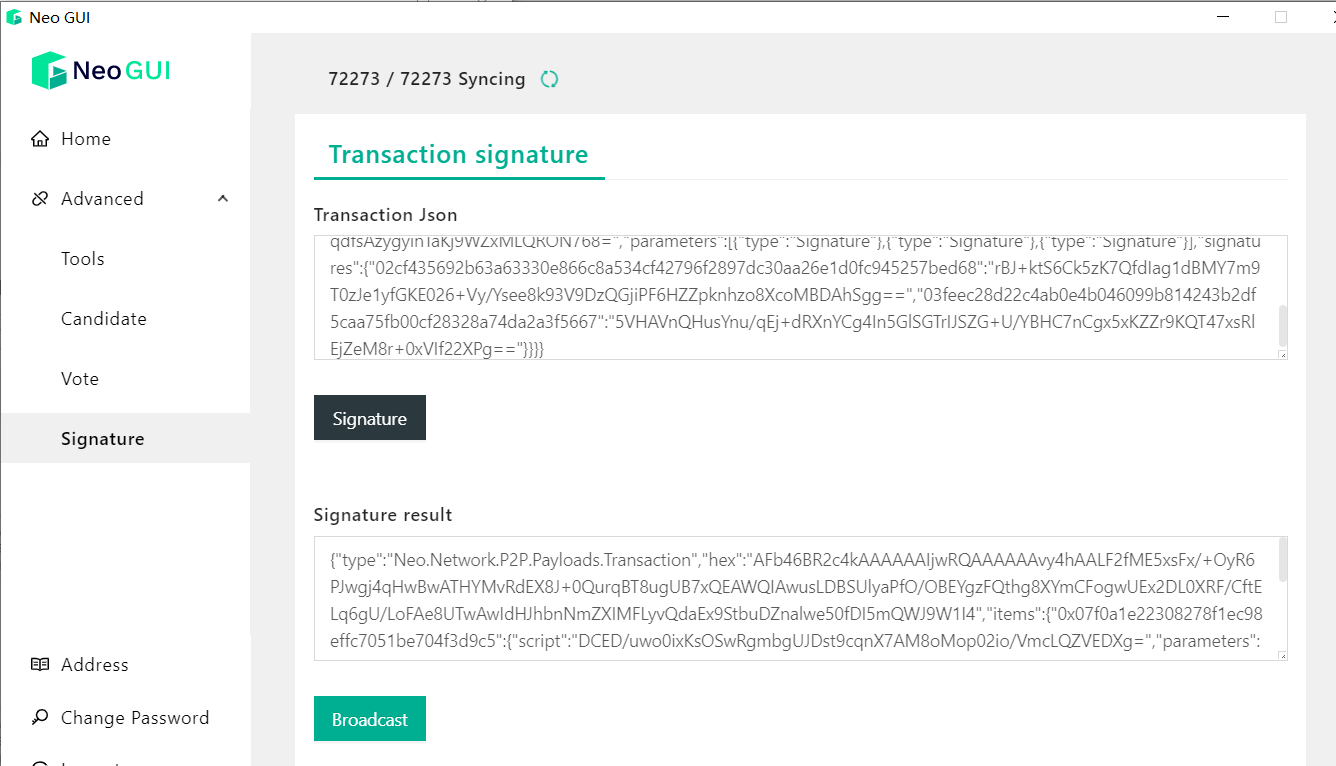
Task: Click the Home house icon
Action: coord(40,139)
